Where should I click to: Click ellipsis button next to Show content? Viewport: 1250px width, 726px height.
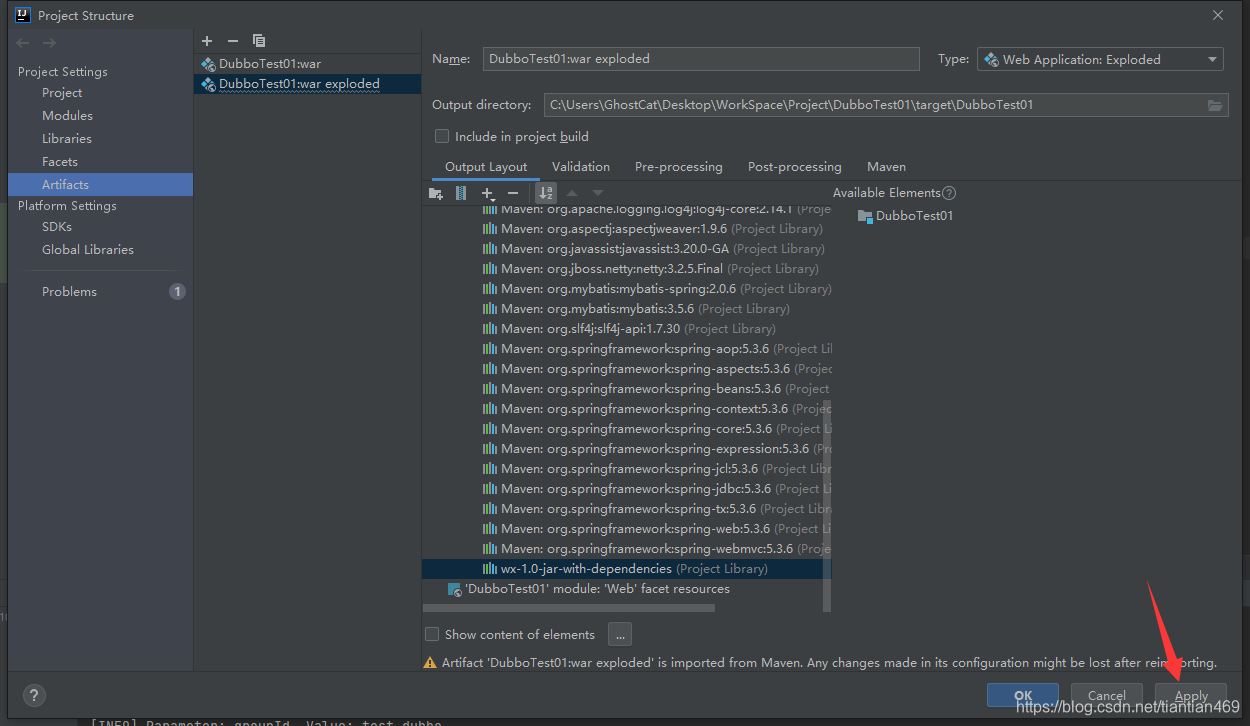tap(620, 634)
